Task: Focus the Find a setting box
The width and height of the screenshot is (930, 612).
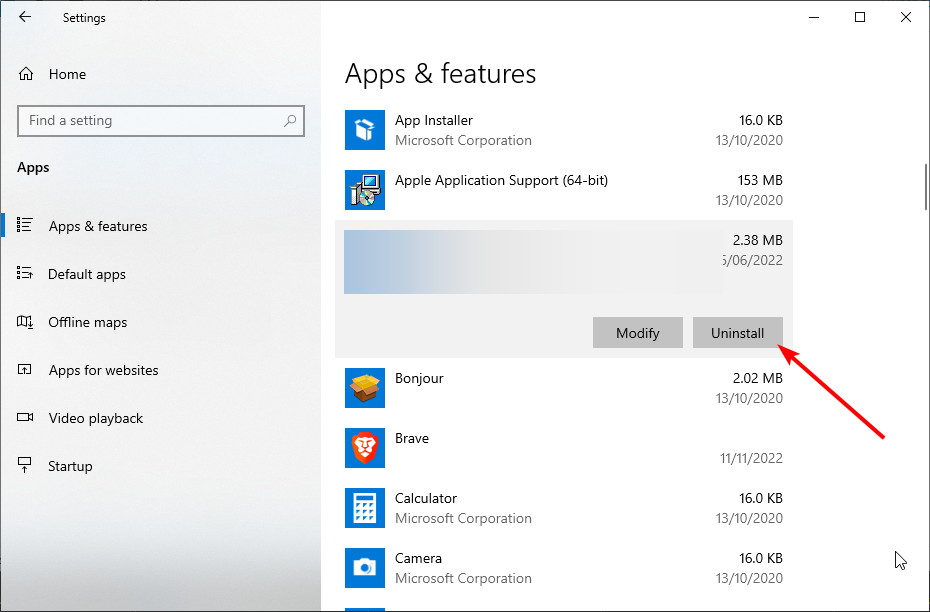Action: [x=161, y=121]
